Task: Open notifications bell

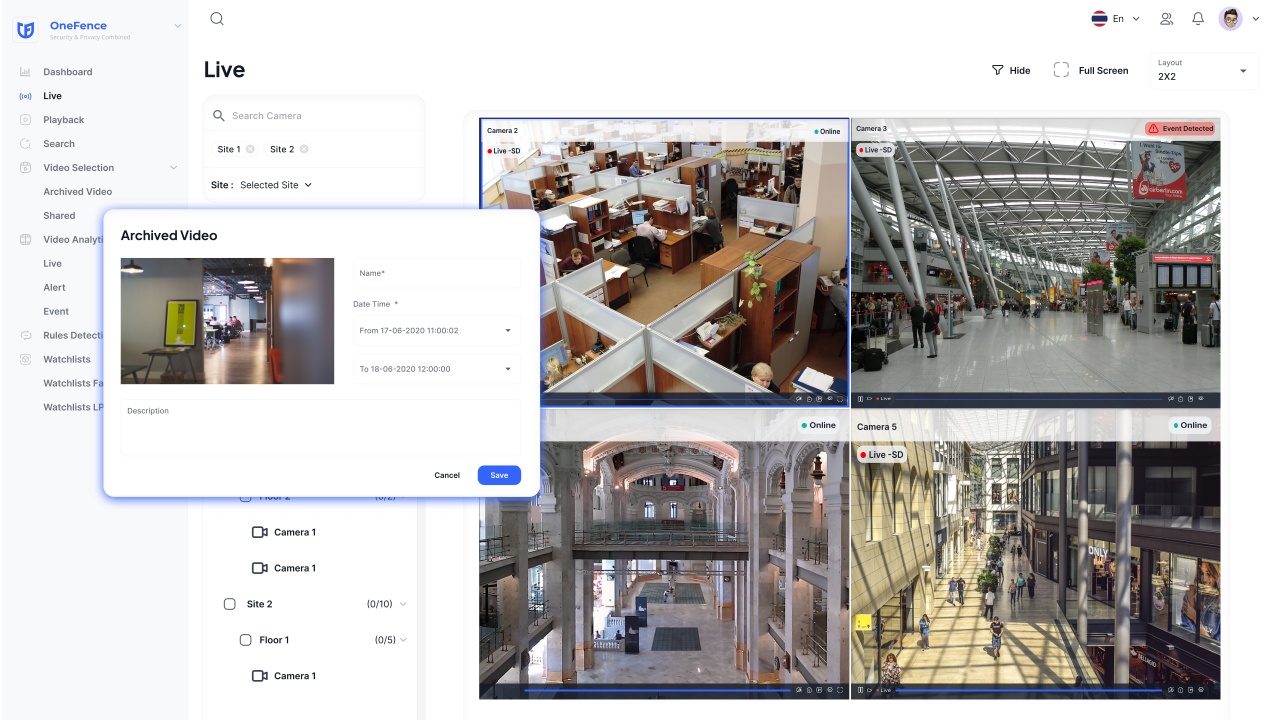Action: (x=1198, y=19)
